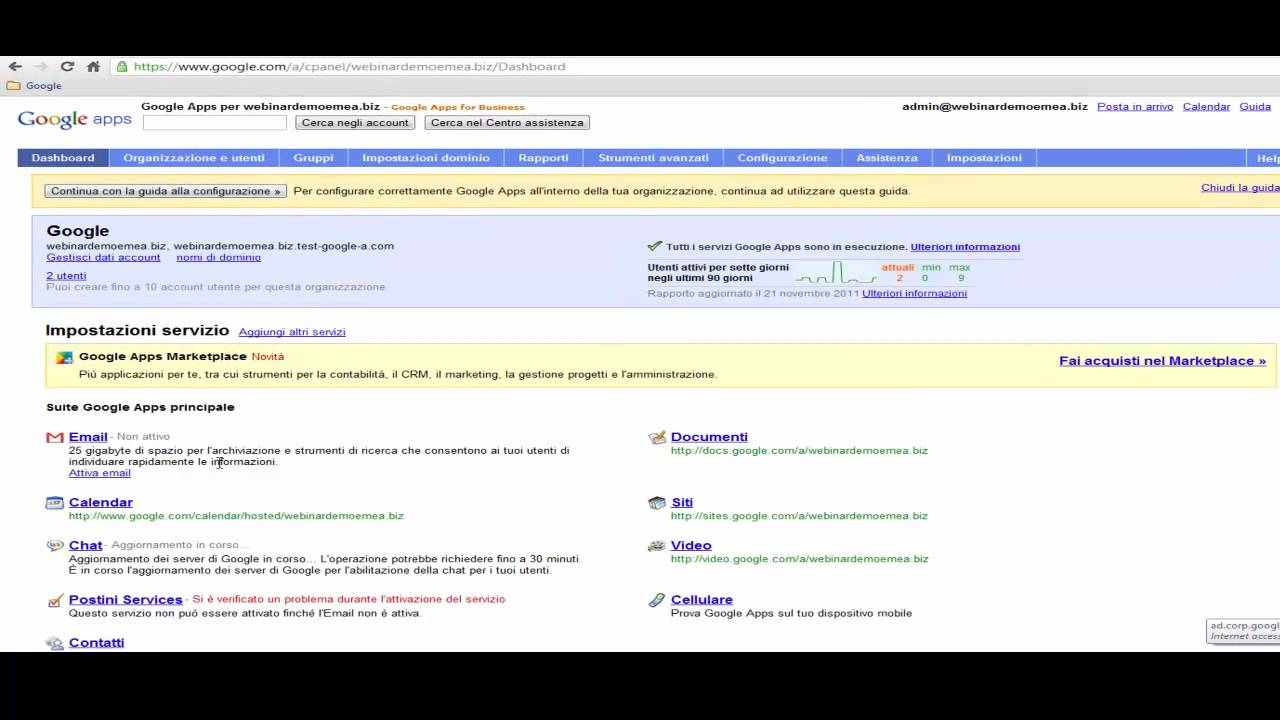Select the Dashboard tab
This screenshot has height=720, width=1280.
[x=63, y=158]
